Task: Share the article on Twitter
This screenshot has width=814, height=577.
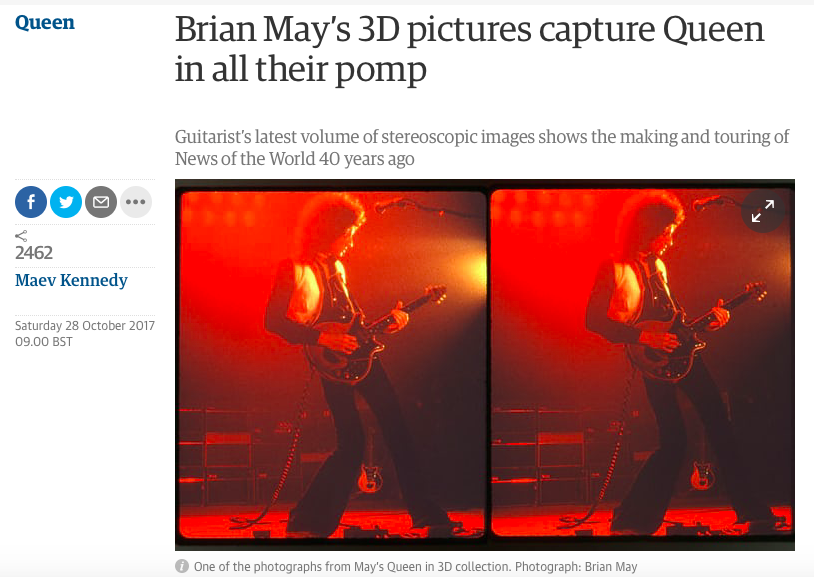Action: 66,202
